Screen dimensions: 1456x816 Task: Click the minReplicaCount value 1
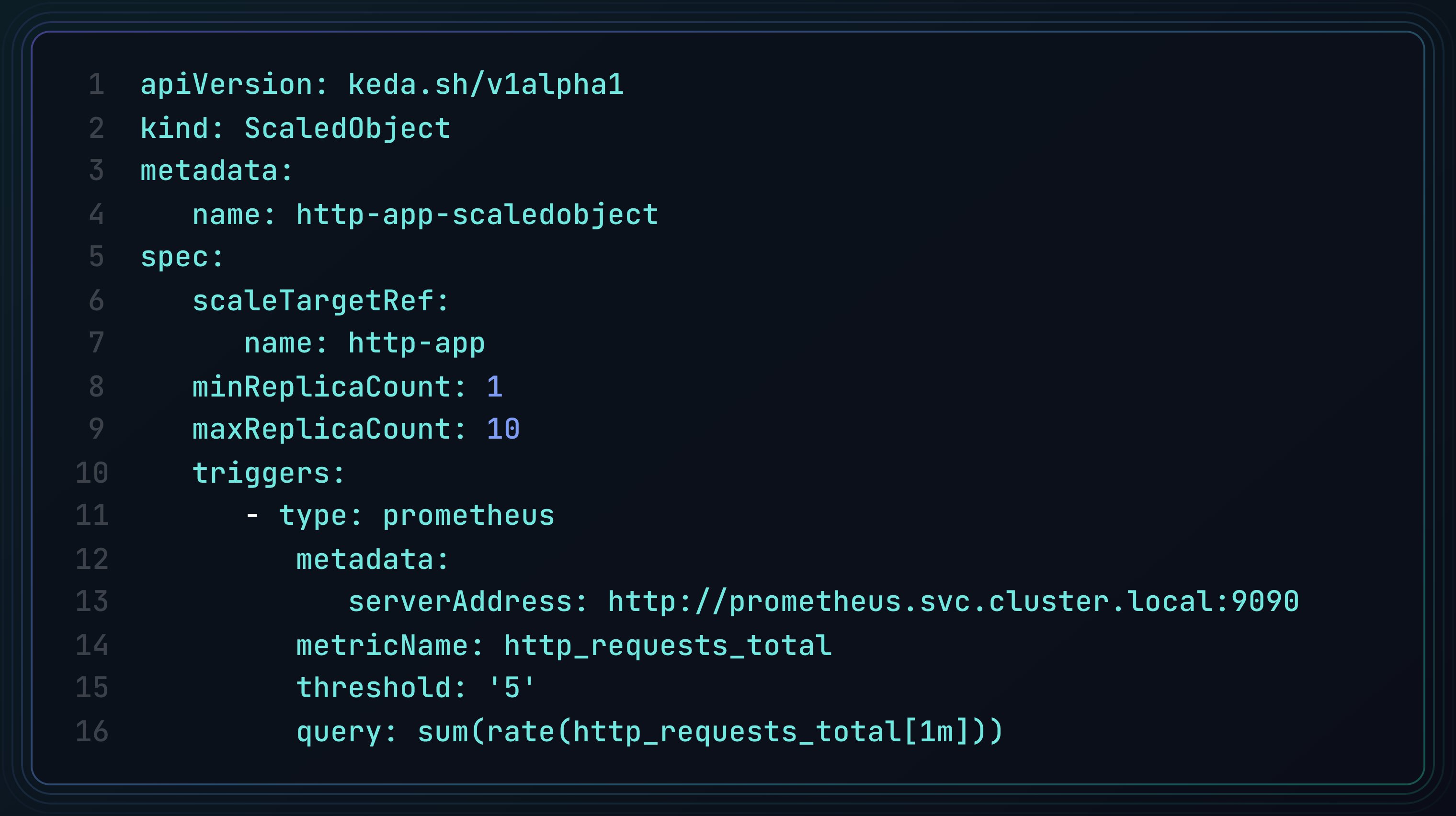click(494, 387)
